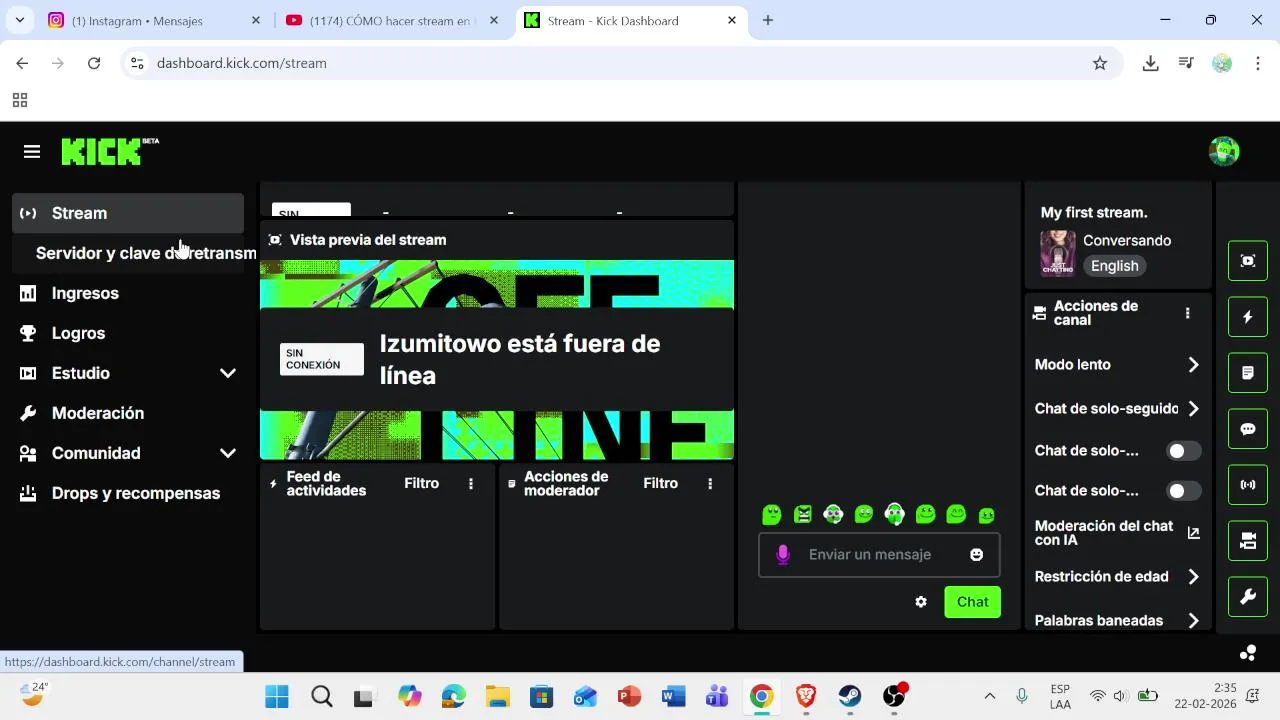Click Filtro in Feed de actividades
The image size is (1280, 720).
coord(421,484)
